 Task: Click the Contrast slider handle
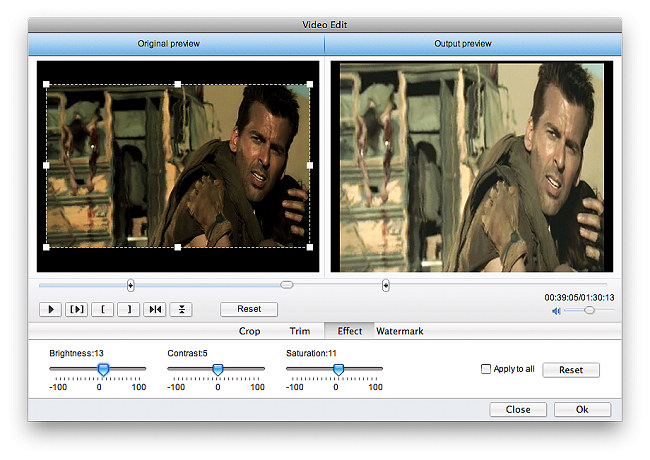point(218,370)
